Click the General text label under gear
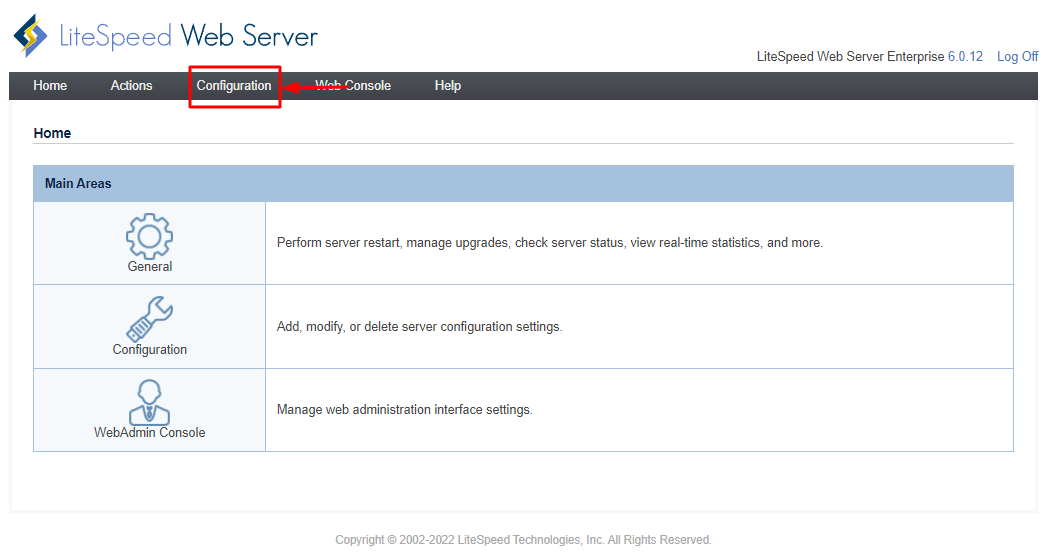Viewport: 1042px width, 556px height. tap(149, 267)
